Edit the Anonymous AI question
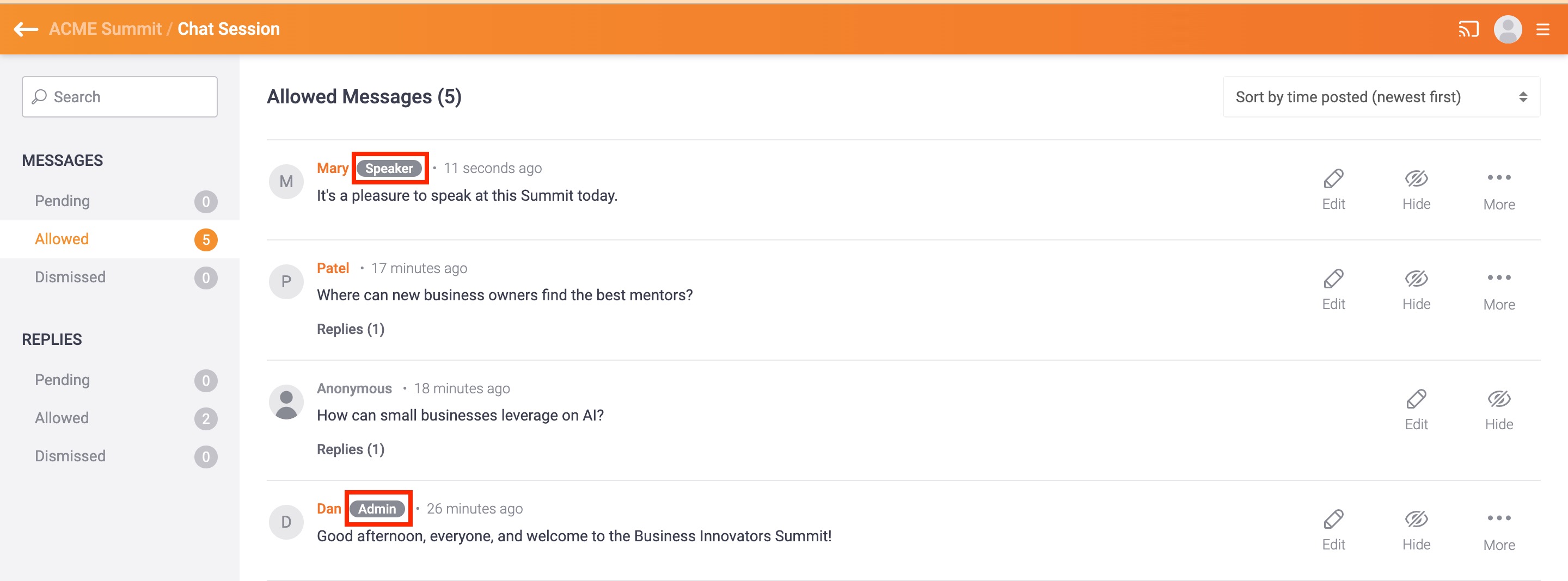Image resolution: width=1568 pixels, height=581 pixels. point(1416,410)
